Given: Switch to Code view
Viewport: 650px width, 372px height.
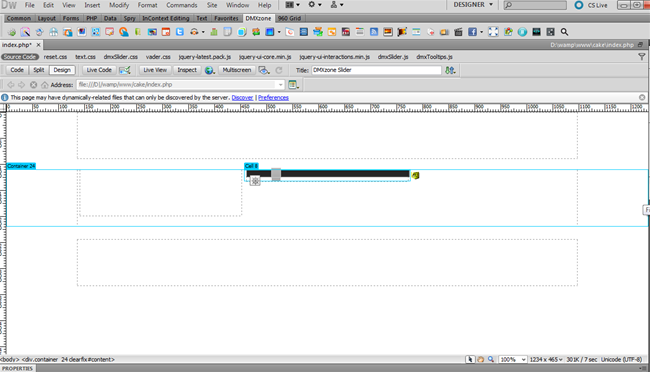Looking at the screenshot, I should [17, 70].
